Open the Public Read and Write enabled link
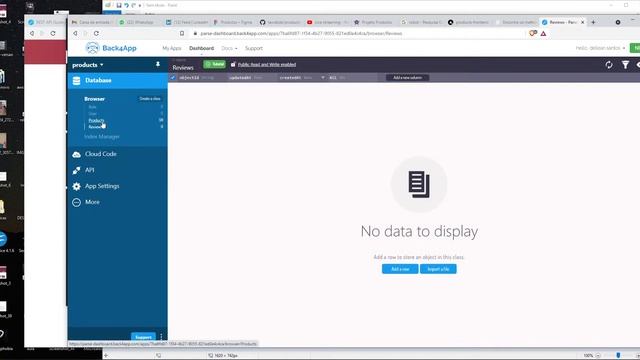Screen dimensions: 640x360 pyautogui.click(x=267, y=64)
